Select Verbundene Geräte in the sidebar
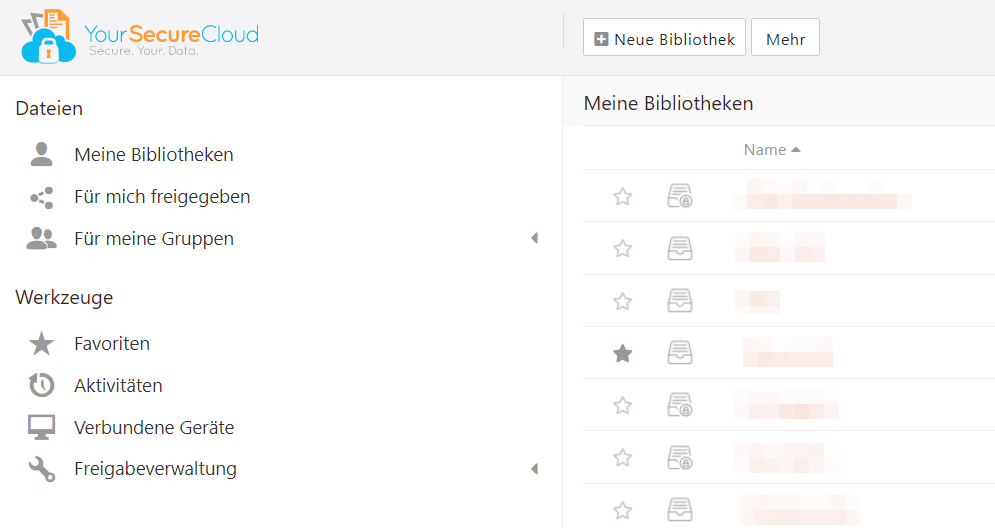 [x=154, y=427]
